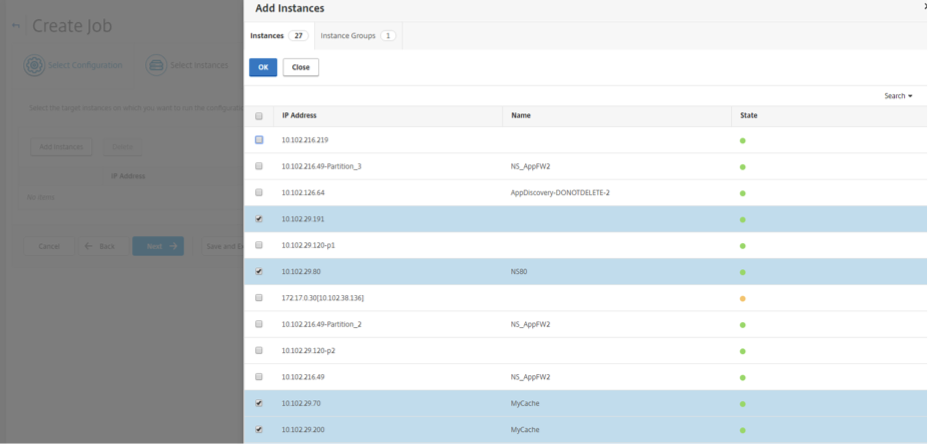Click the green state dot for 10.102.29.200
This screenshot has height=444, width=928.
(743, 430)
